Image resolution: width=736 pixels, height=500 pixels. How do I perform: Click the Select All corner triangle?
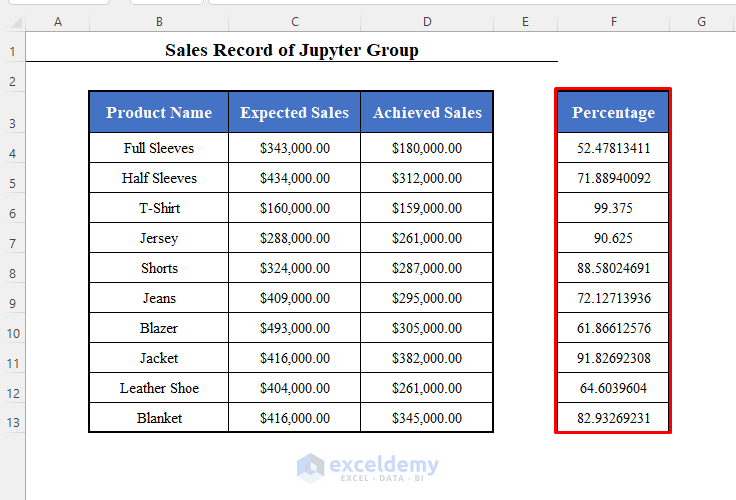click(x=12, y=22)
